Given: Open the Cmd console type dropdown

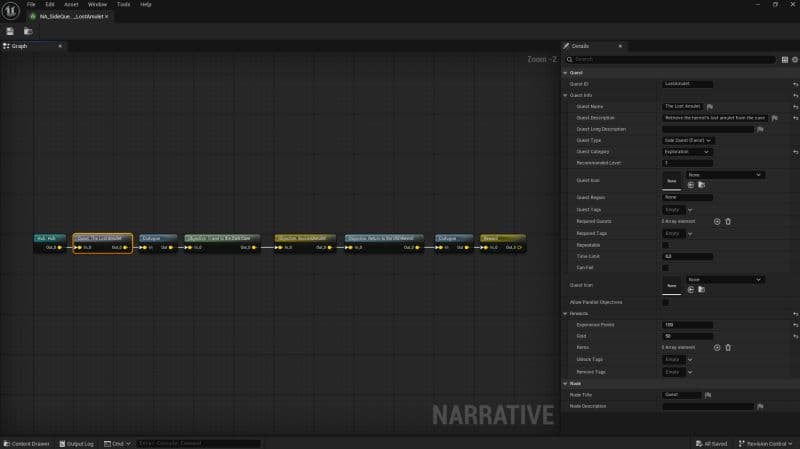Looking at the screenshot, I should click(117, 444).
